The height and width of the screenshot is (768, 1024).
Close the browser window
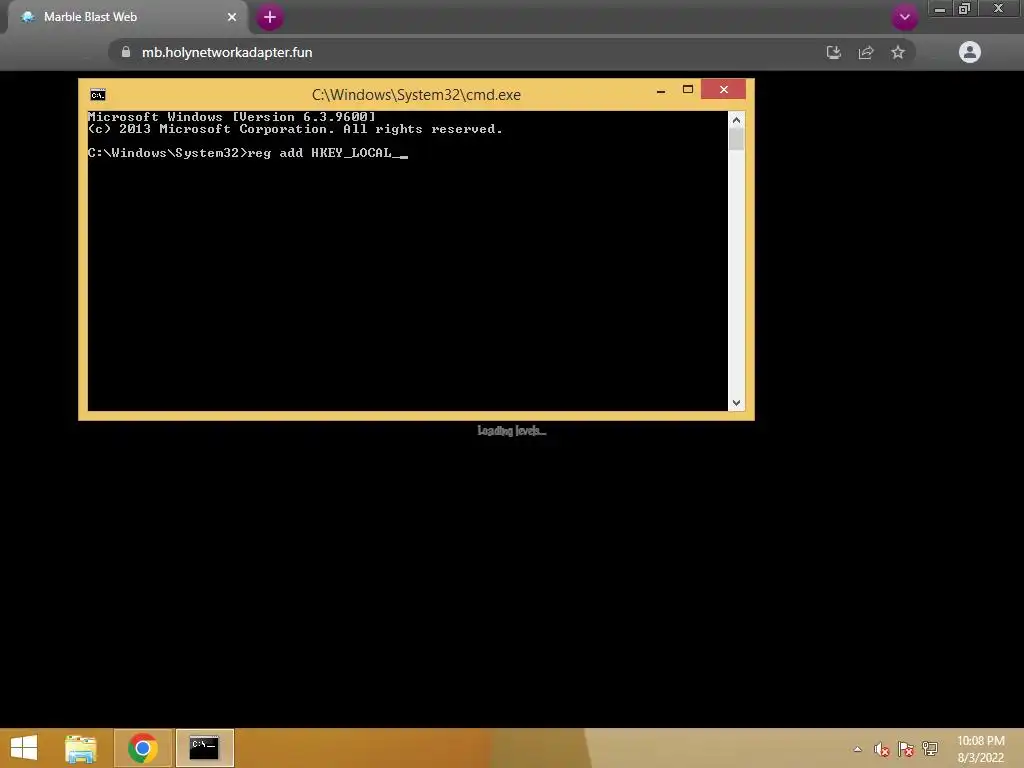click(x=999, y=8)
